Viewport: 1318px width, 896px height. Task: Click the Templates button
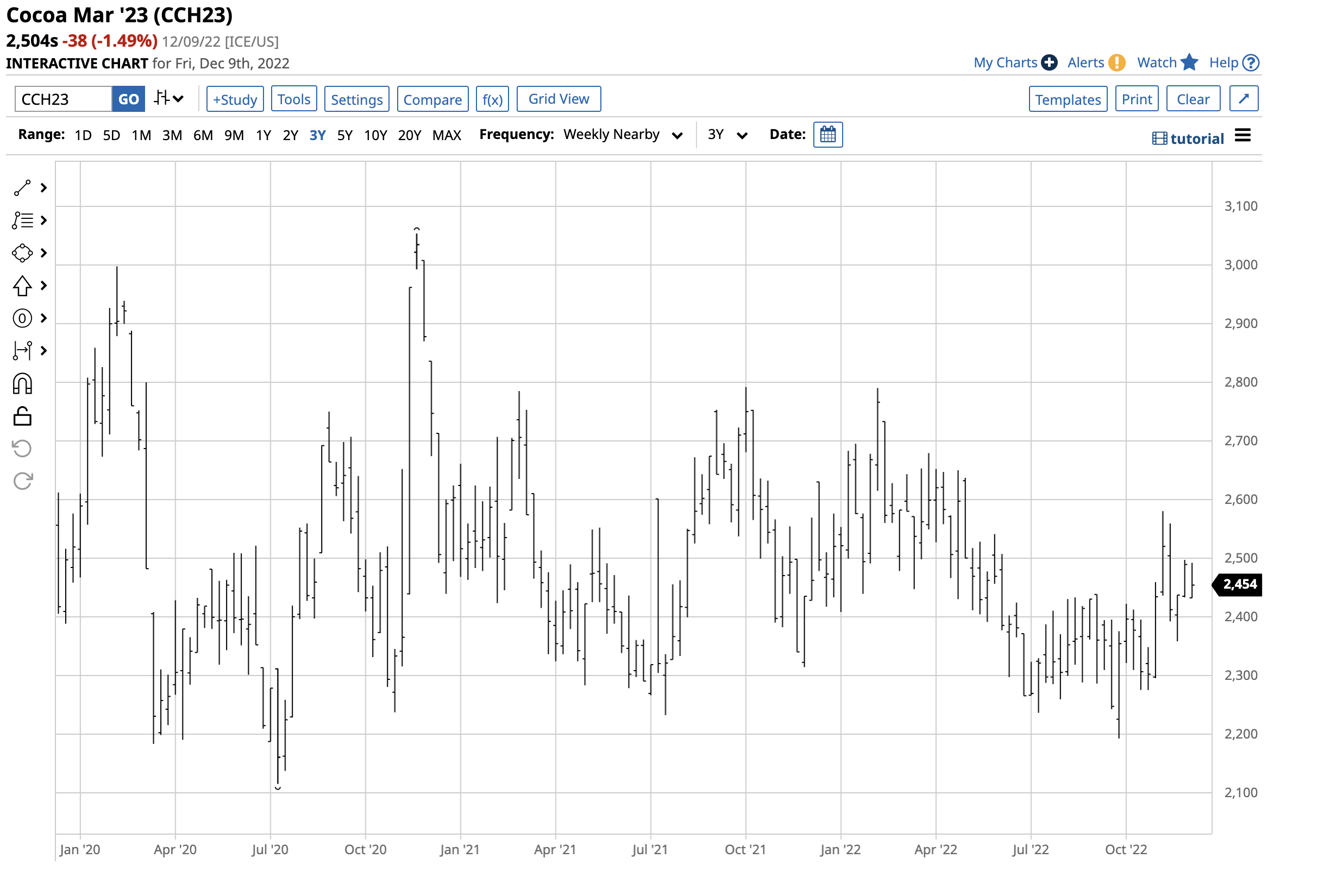(1068, 99)
